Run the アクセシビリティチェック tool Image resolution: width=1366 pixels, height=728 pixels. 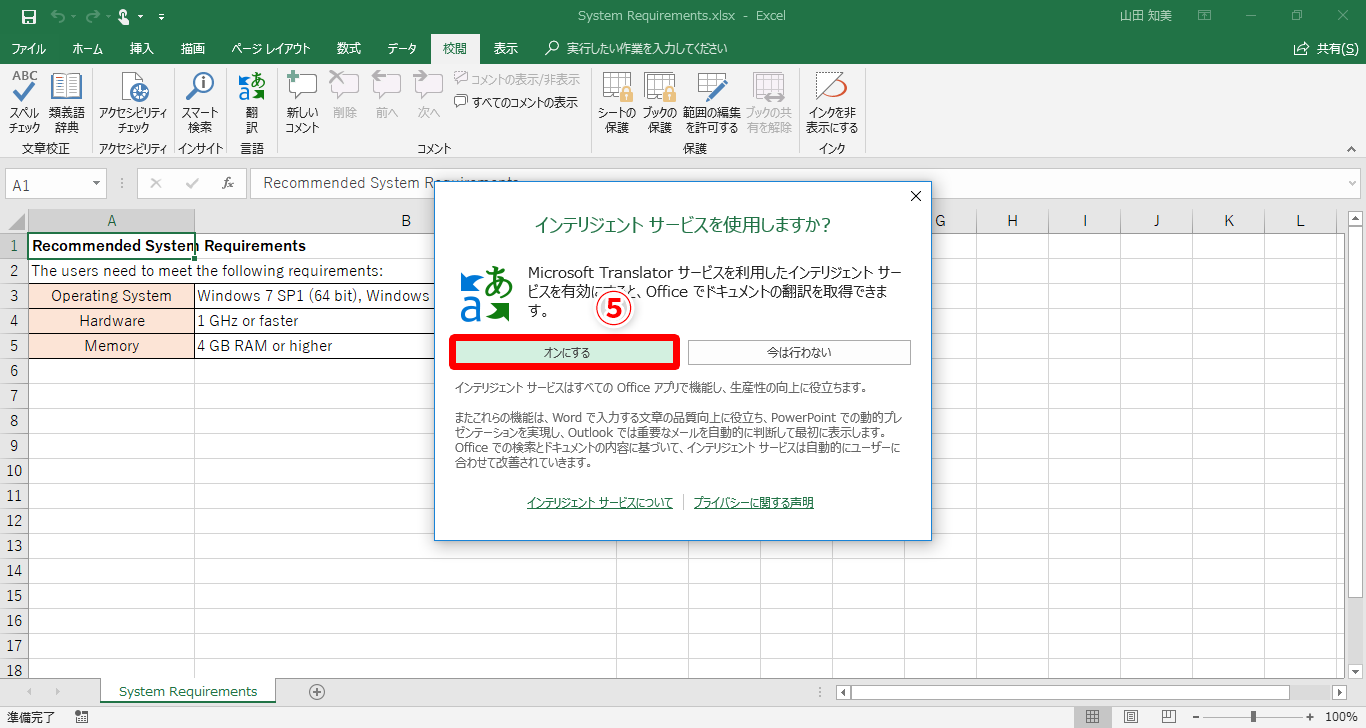133,102
